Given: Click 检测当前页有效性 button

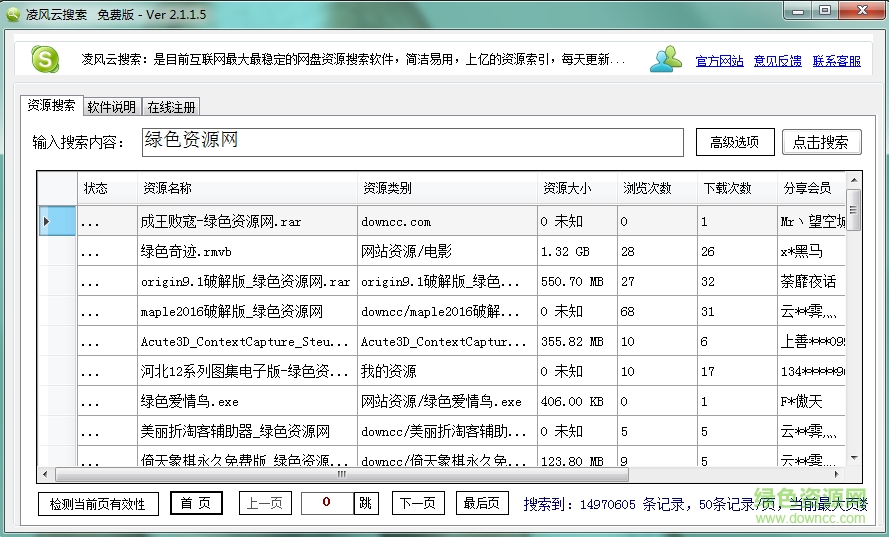Looking at the screenshot, I should tap(98, 504).
